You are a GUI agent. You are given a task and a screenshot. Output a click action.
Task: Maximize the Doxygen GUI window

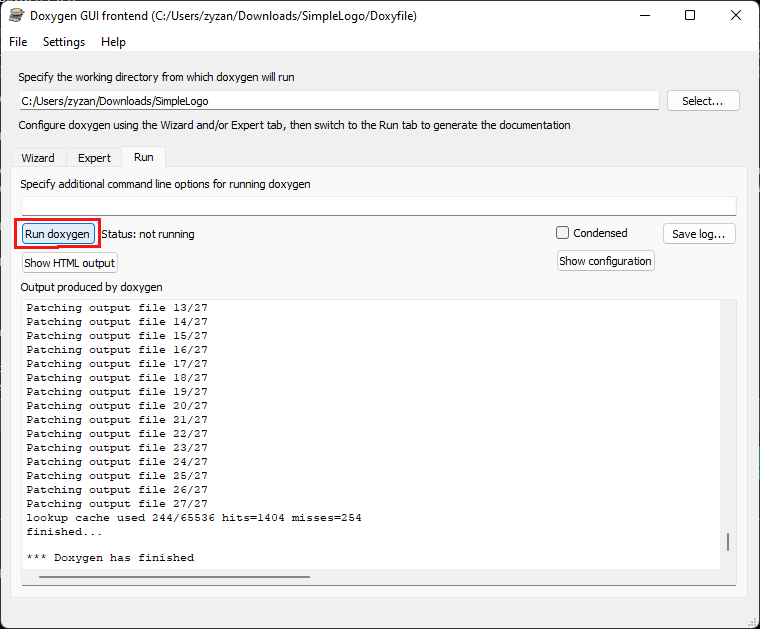tap(690, 16)
